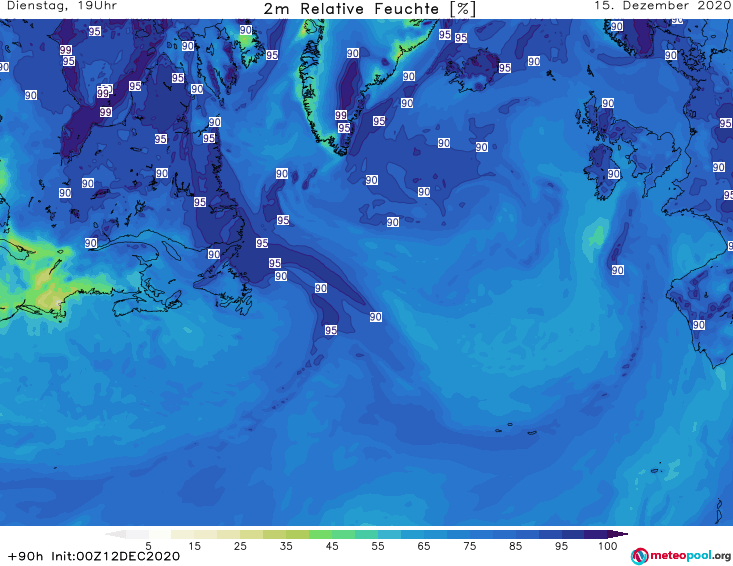This screenshot has height=566, width=733.
Task: Click the "90" contour label over Scotland
Action: click(608, 103)
